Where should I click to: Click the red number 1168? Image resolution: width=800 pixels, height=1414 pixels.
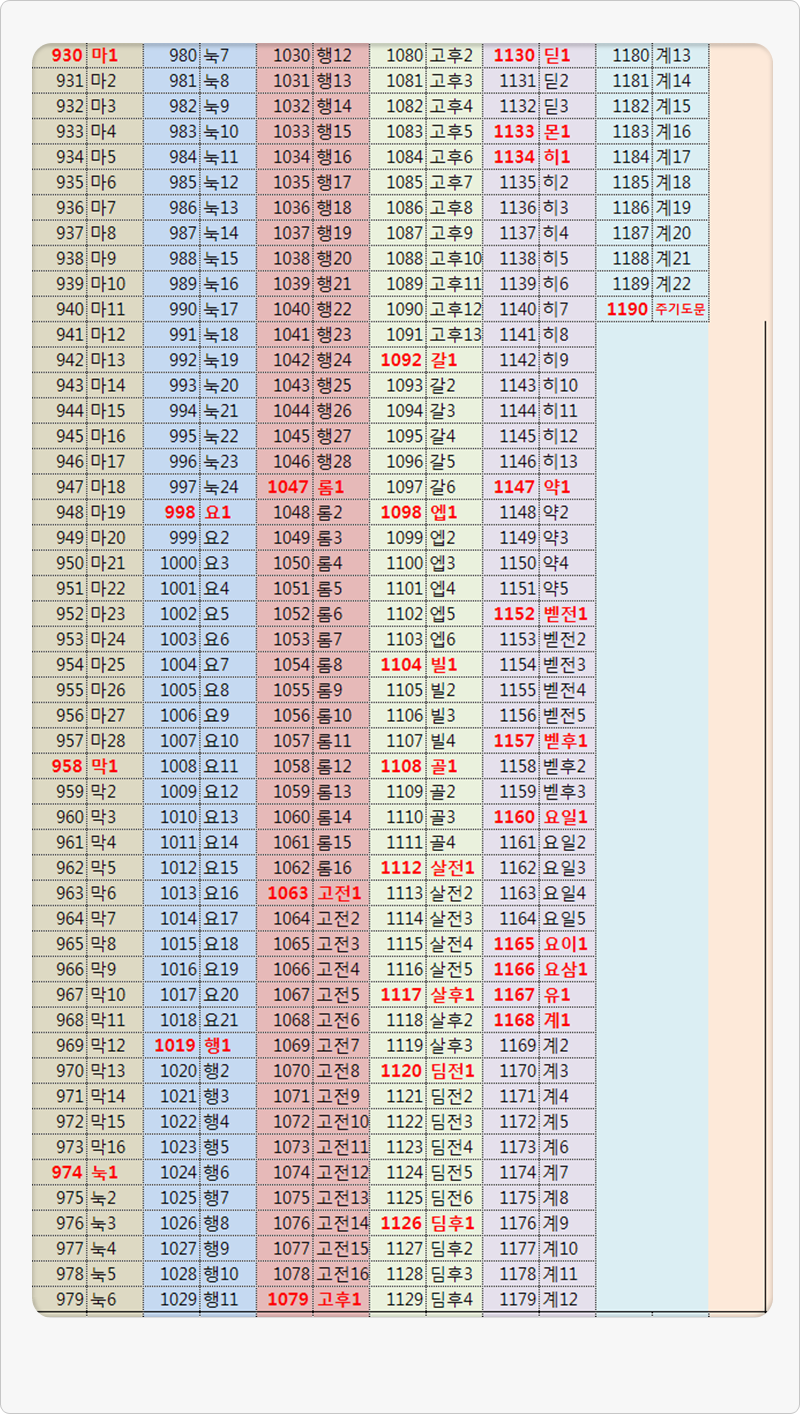pos(512,1020)
